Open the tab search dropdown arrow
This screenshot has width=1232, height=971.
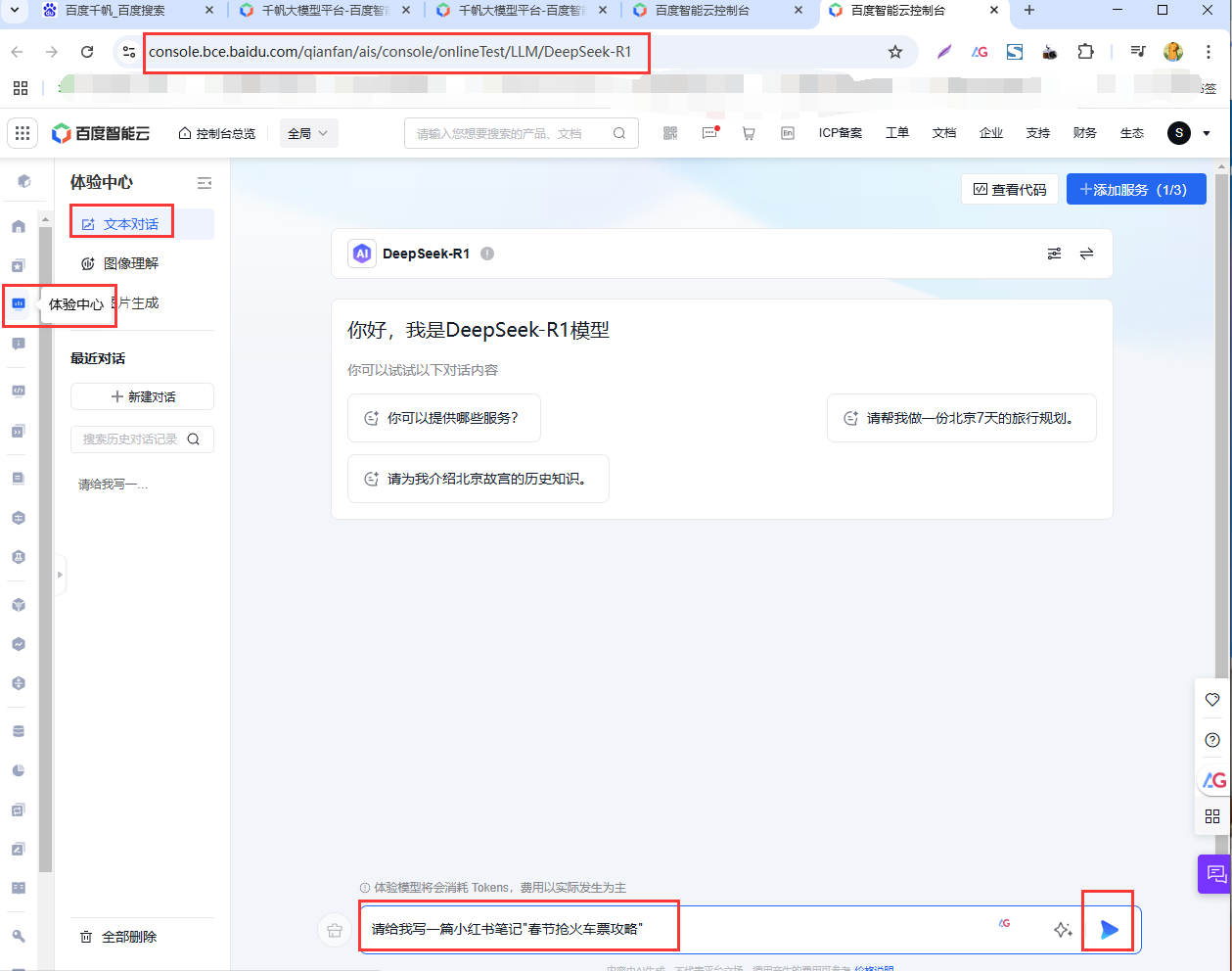pyautogui.click(x=14, y=11)
